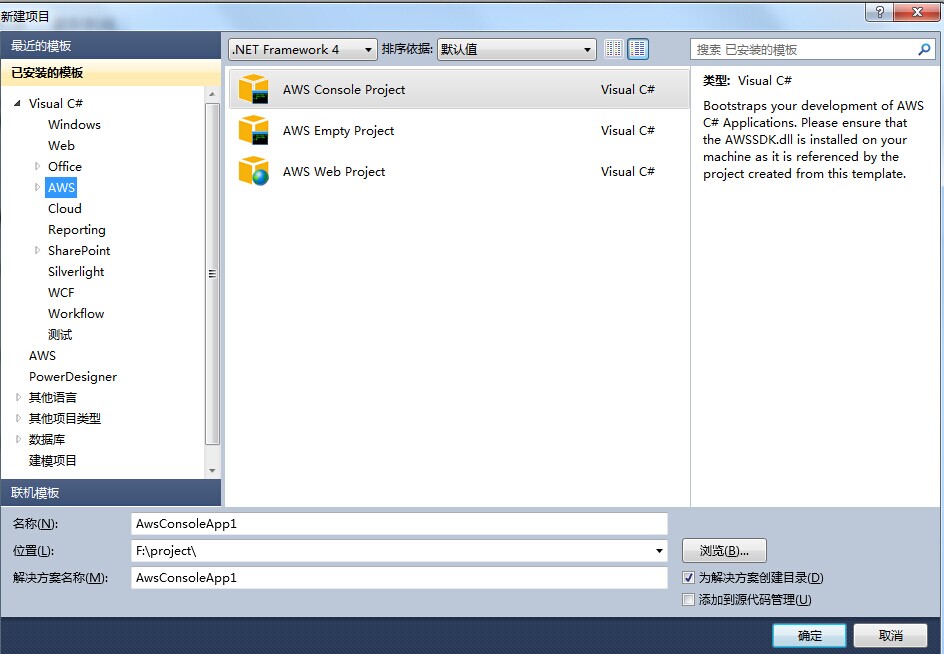Click the AWS Web Project name text
The width and height of the screenshot is (944, 654).
(334, 171)
